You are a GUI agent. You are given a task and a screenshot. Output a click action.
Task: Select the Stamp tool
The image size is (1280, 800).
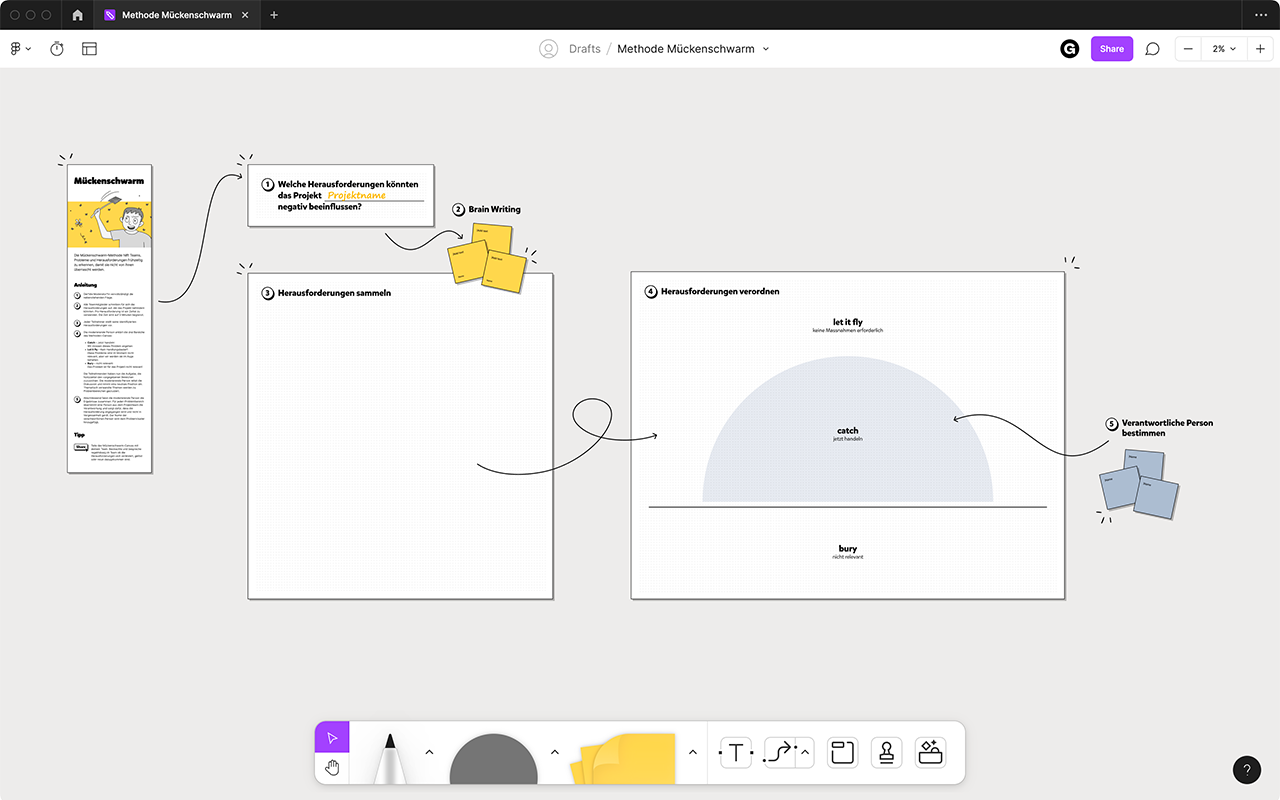tap(886, 752)
